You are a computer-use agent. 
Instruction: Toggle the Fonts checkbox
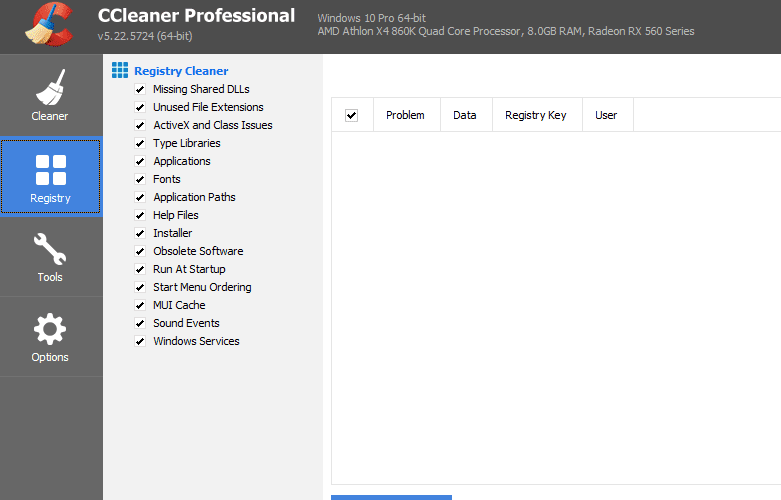(x=140, y=179)
